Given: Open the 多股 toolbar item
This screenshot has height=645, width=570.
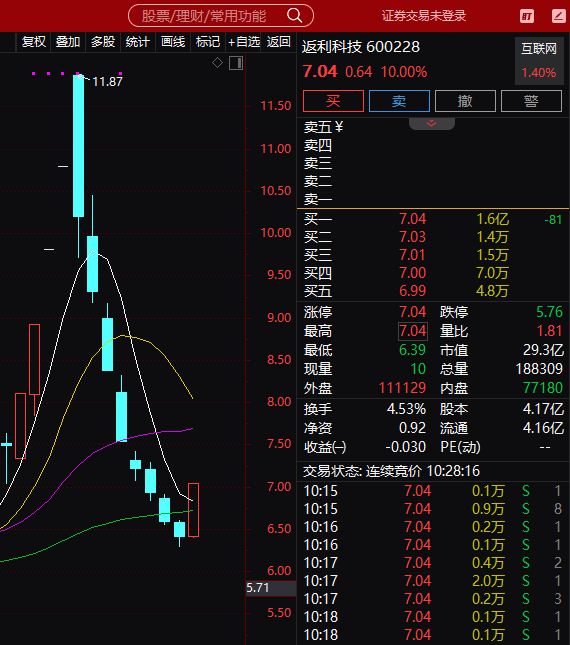Looking at the screenshot, I should [x=103, y=42].
